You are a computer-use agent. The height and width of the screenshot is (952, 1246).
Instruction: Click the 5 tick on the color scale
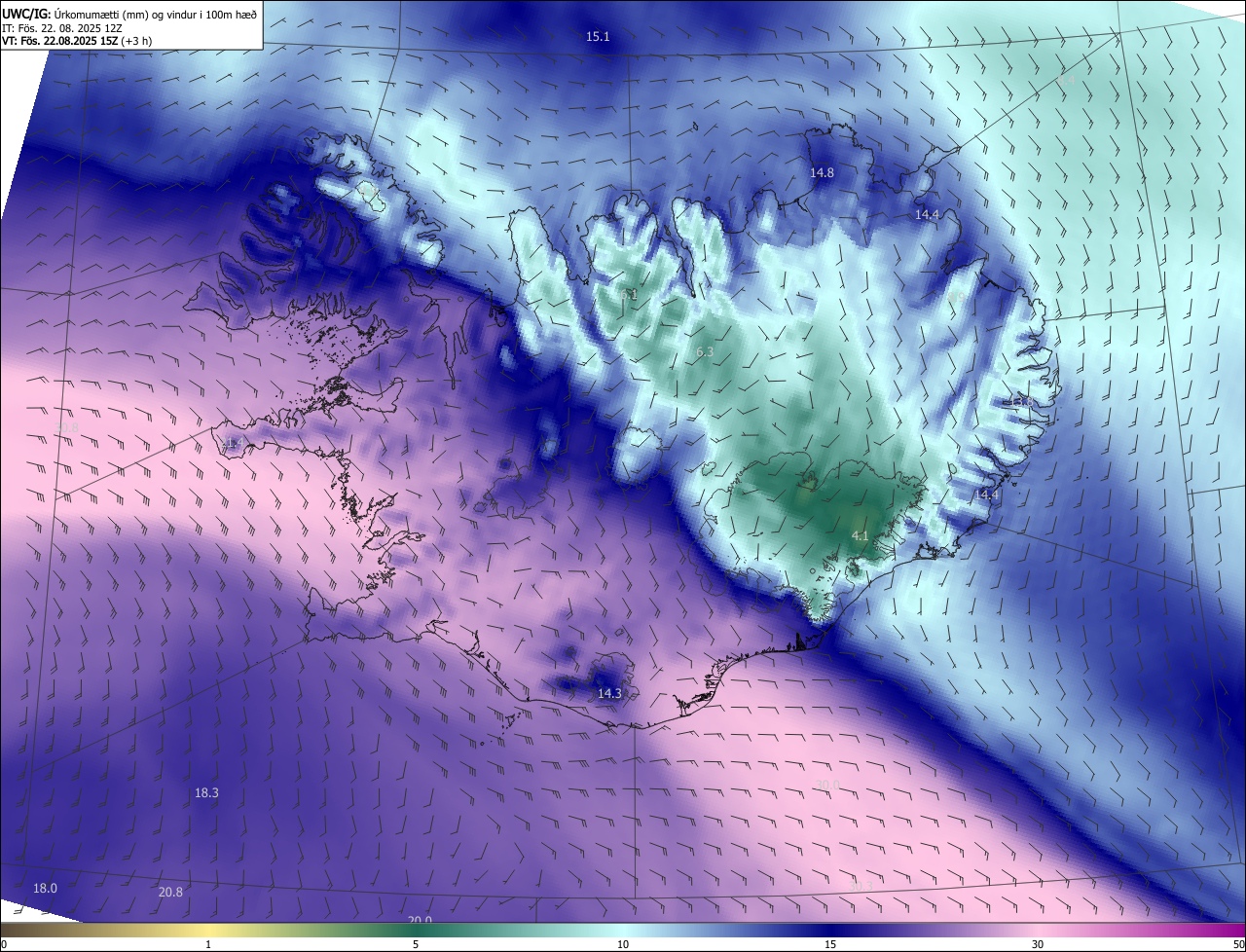[x=416, y=944]
